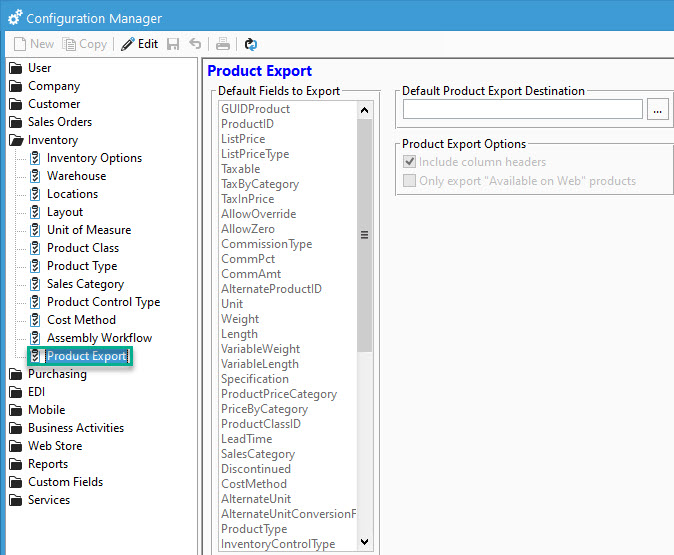Open the Cost Method config item

81,320
